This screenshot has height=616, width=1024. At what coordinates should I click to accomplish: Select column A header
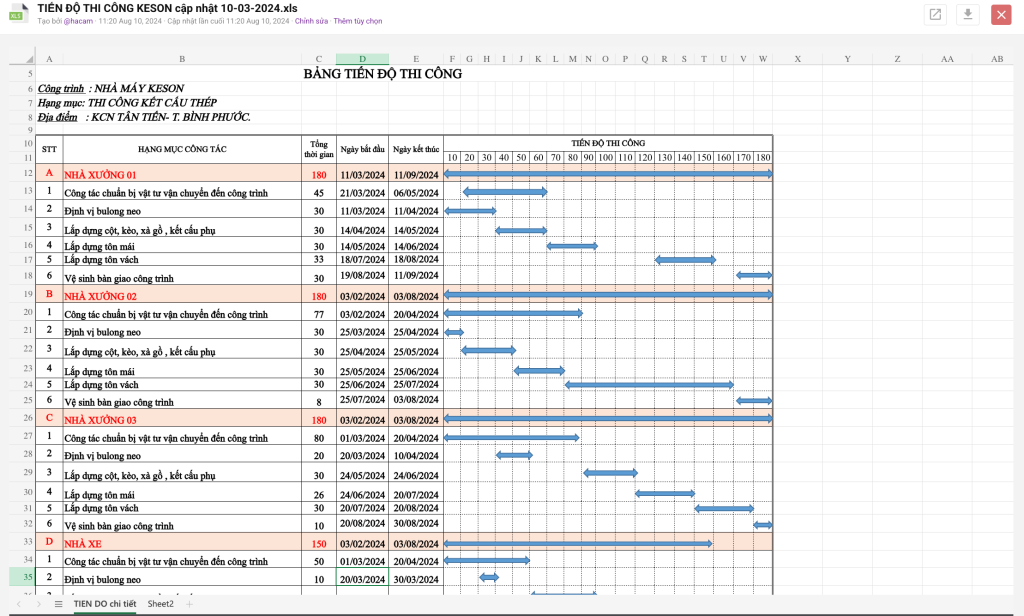coord(49,59)
